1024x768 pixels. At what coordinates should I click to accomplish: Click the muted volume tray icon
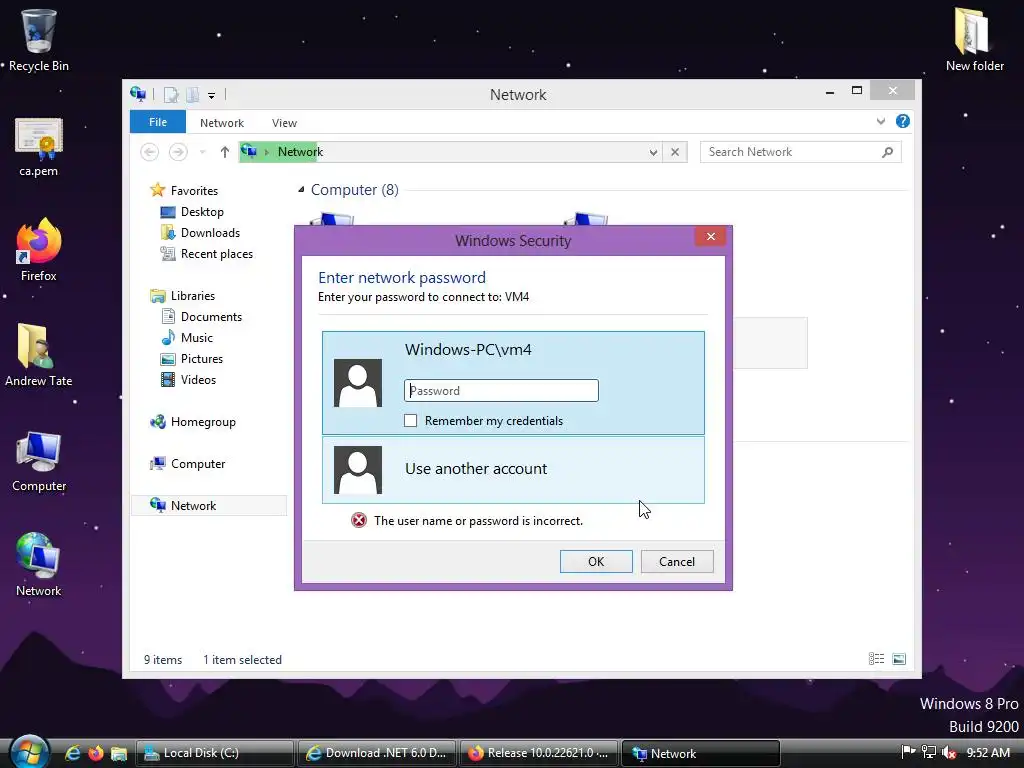pyautogui.click(x=949, y=752)
